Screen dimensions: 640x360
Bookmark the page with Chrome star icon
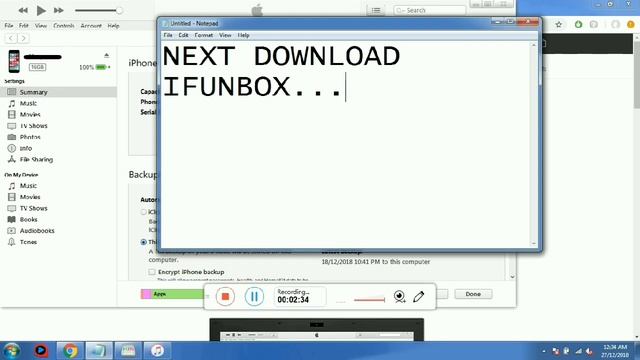pos(559,24)
